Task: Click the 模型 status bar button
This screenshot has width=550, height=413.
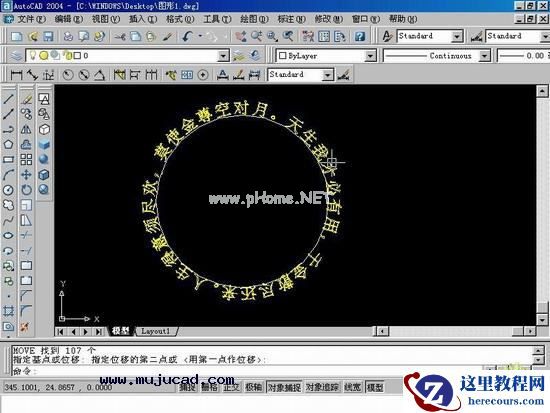Action: pyautogui.click(x=375, y=387)
